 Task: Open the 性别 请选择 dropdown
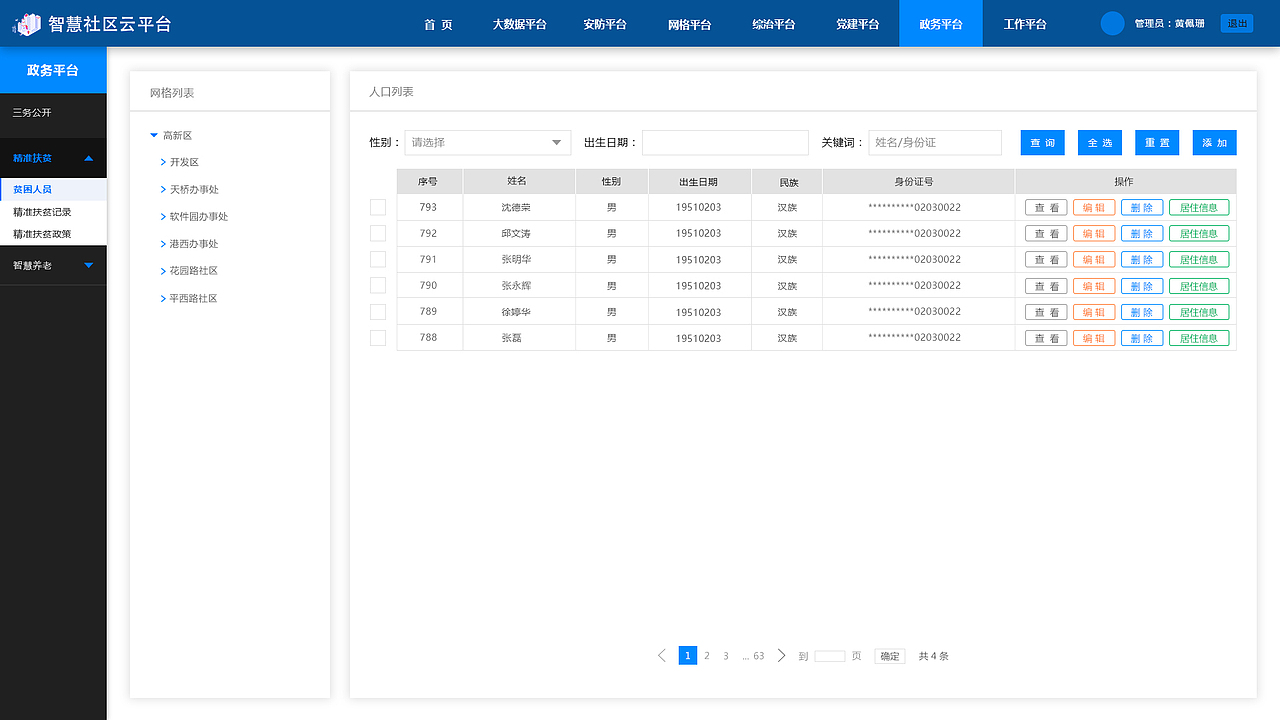pyautogui.click(x=487, y=142)
